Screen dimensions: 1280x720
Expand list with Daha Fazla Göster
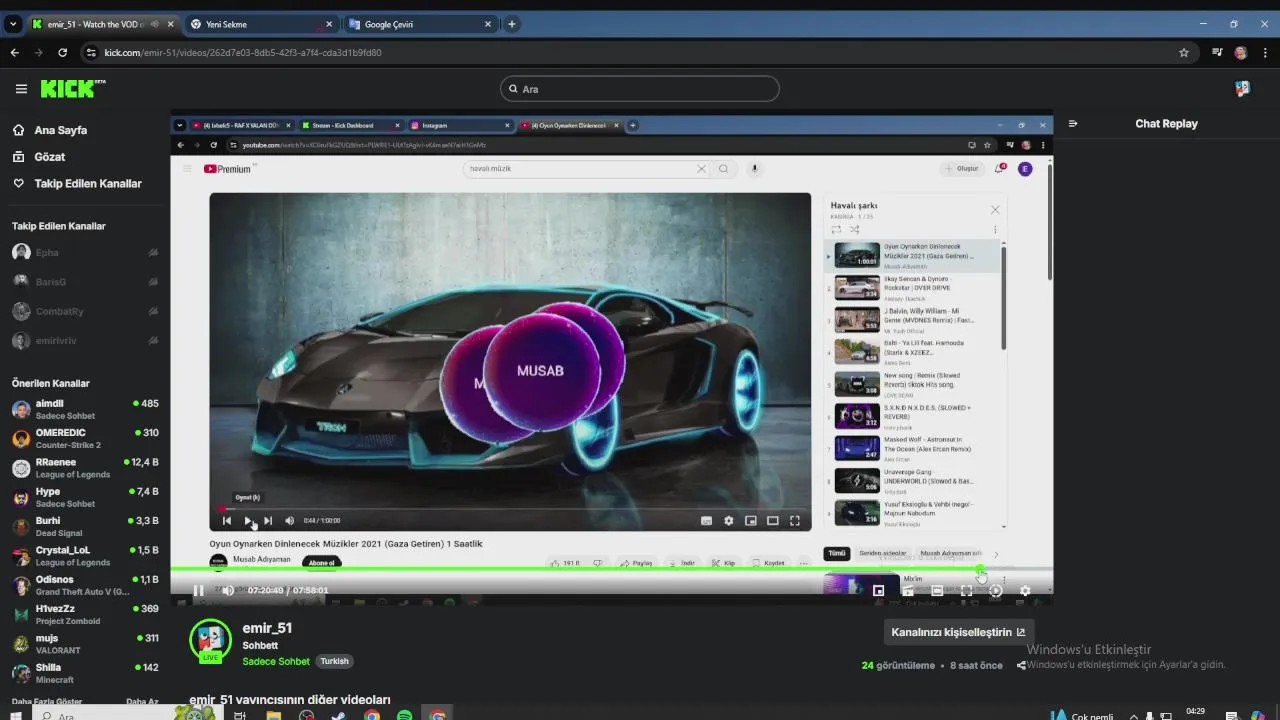(46, 702)
